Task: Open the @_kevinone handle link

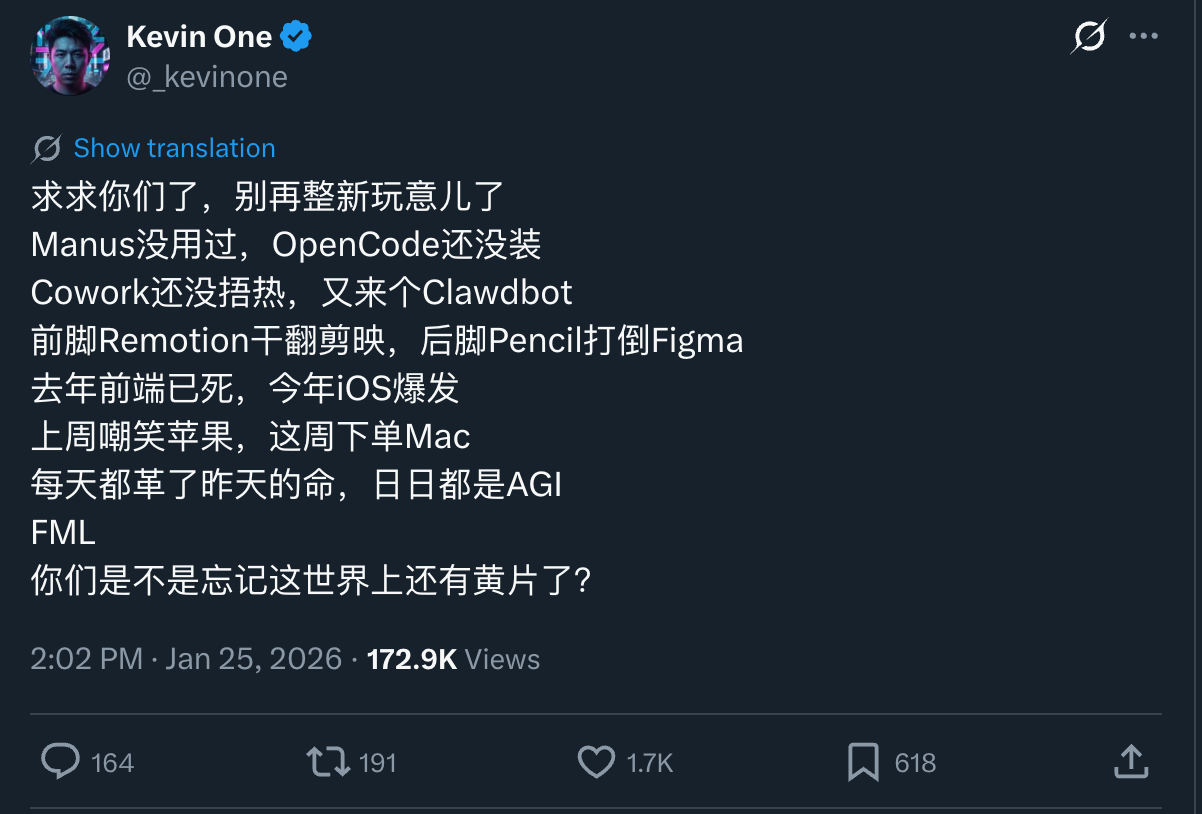Action: (x=207, y=77)
